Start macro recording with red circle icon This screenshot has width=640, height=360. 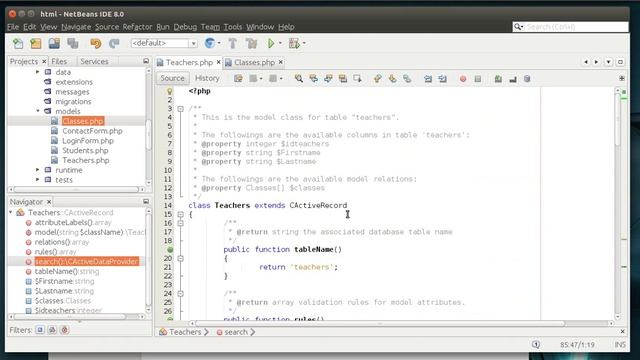point(463,79)
